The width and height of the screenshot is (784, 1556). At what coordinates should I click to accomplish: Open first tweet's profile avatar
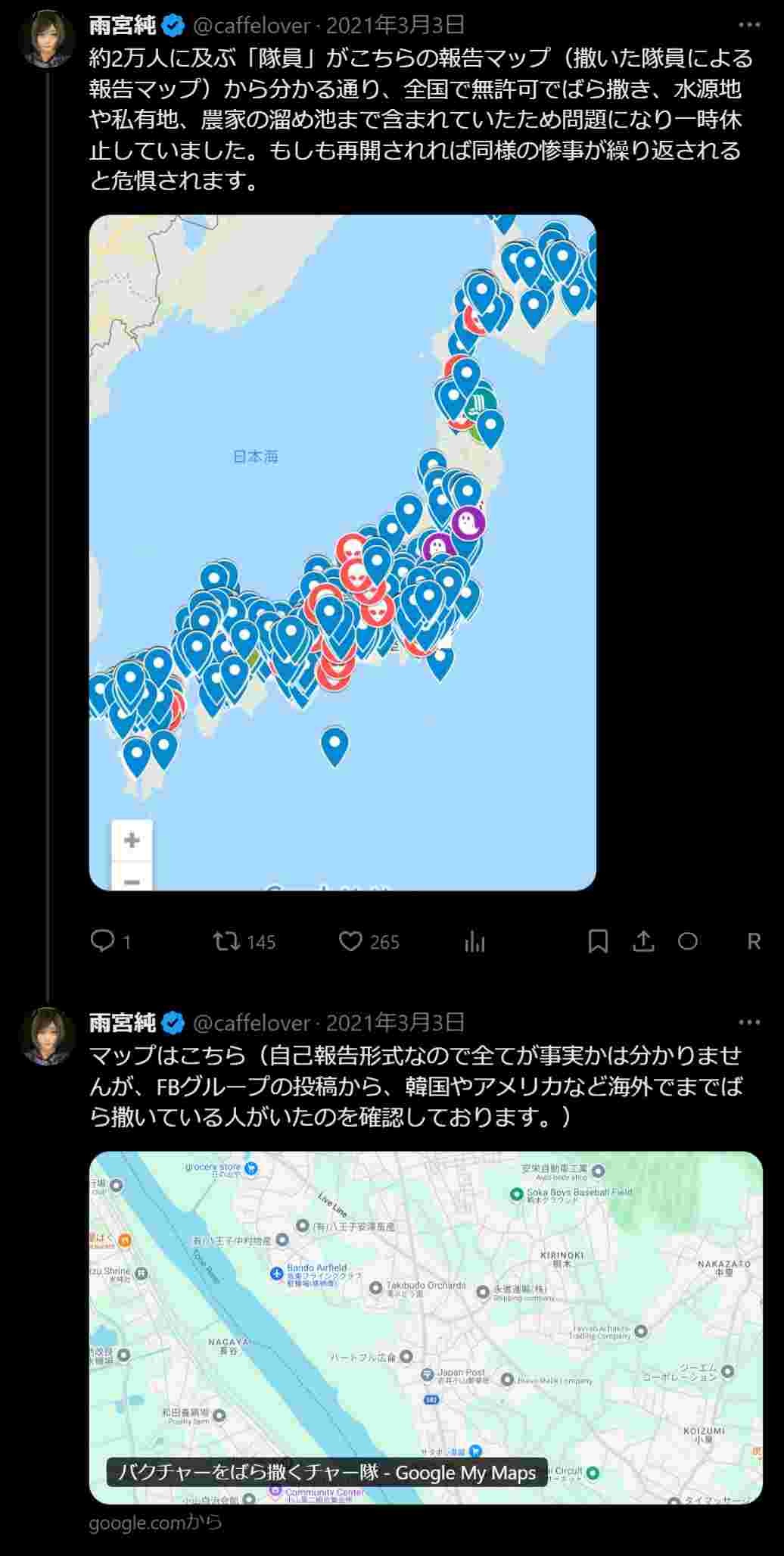click(48, 38)
